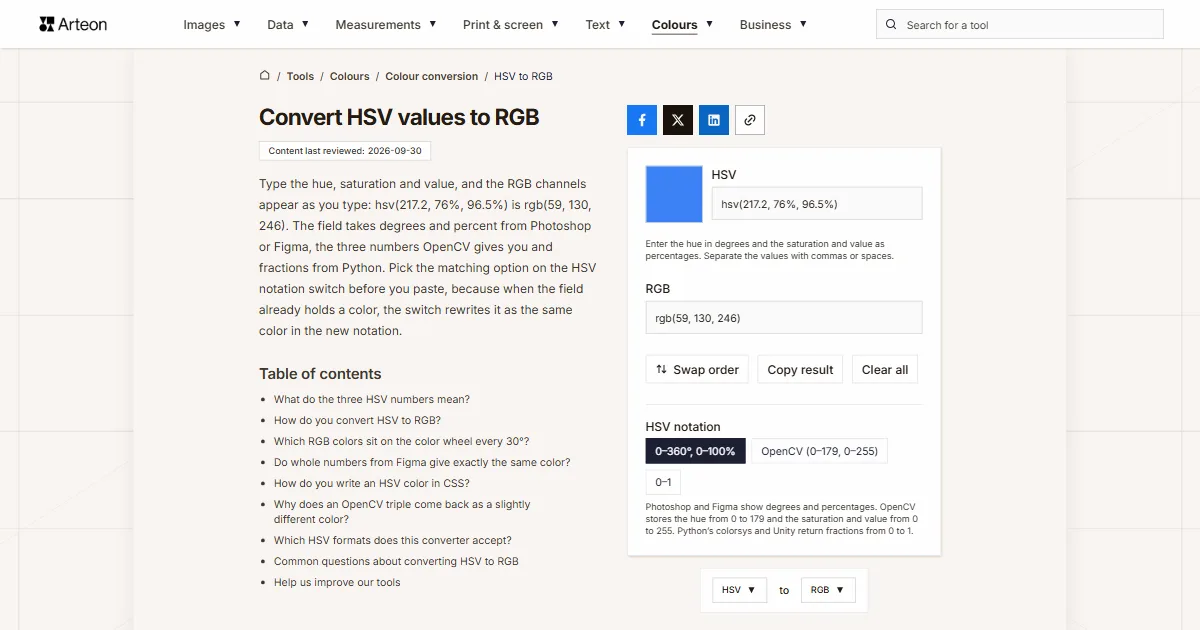Expand the Business menu
The image size is (1200, 630).
tap(773, 25)
